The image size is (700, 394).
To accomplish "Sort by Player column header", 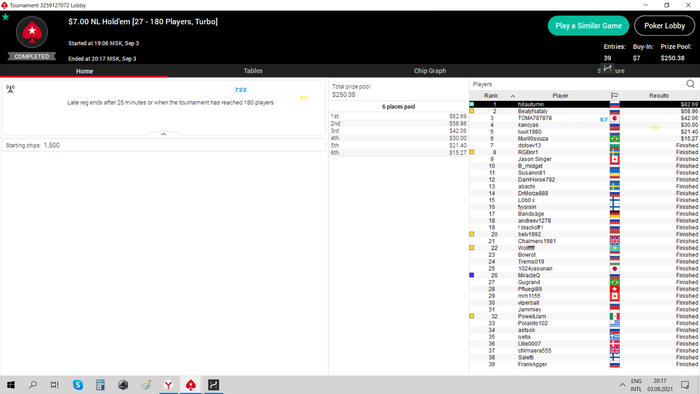I will tap(560, 95).
